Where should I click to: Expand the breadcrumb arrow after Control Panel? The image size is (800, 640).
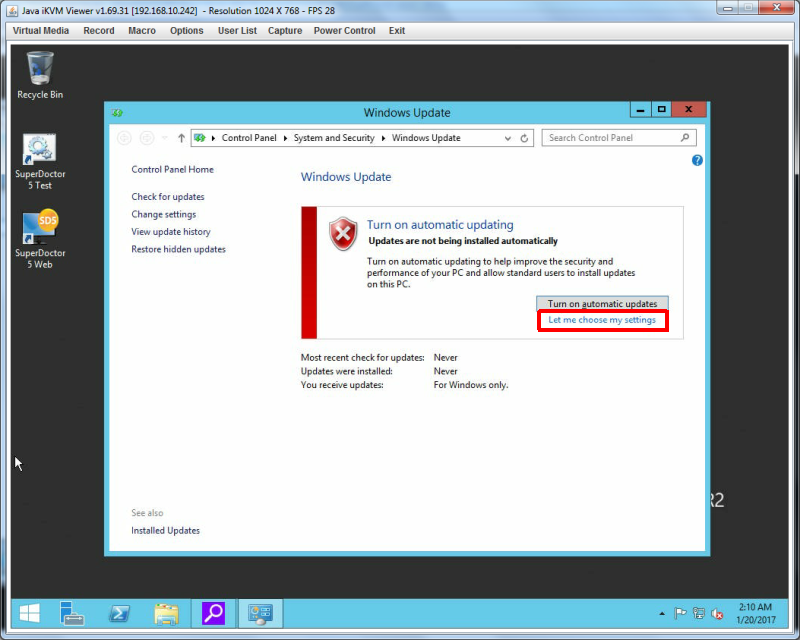pyautogui.click(x=285, y=138)
